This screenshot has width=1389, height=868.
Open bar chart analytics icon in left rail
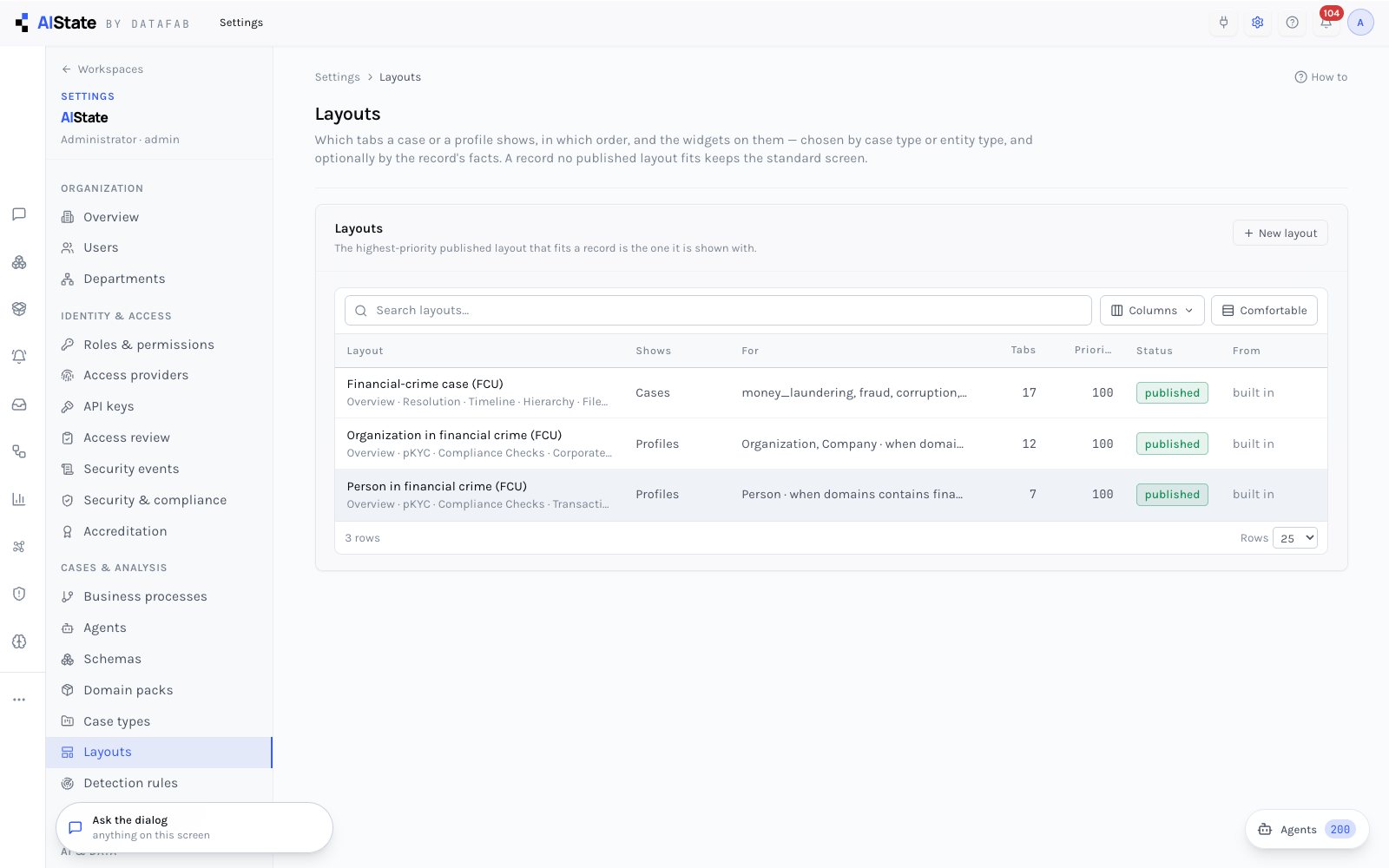tap(19, 499)
